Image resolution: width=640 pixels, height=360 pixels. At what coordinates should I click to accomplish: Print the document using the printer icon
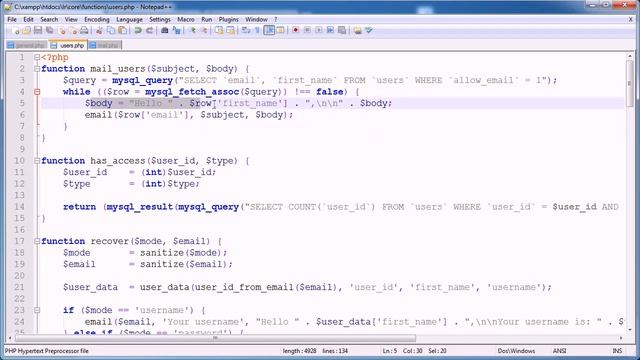tap(84, 31)
